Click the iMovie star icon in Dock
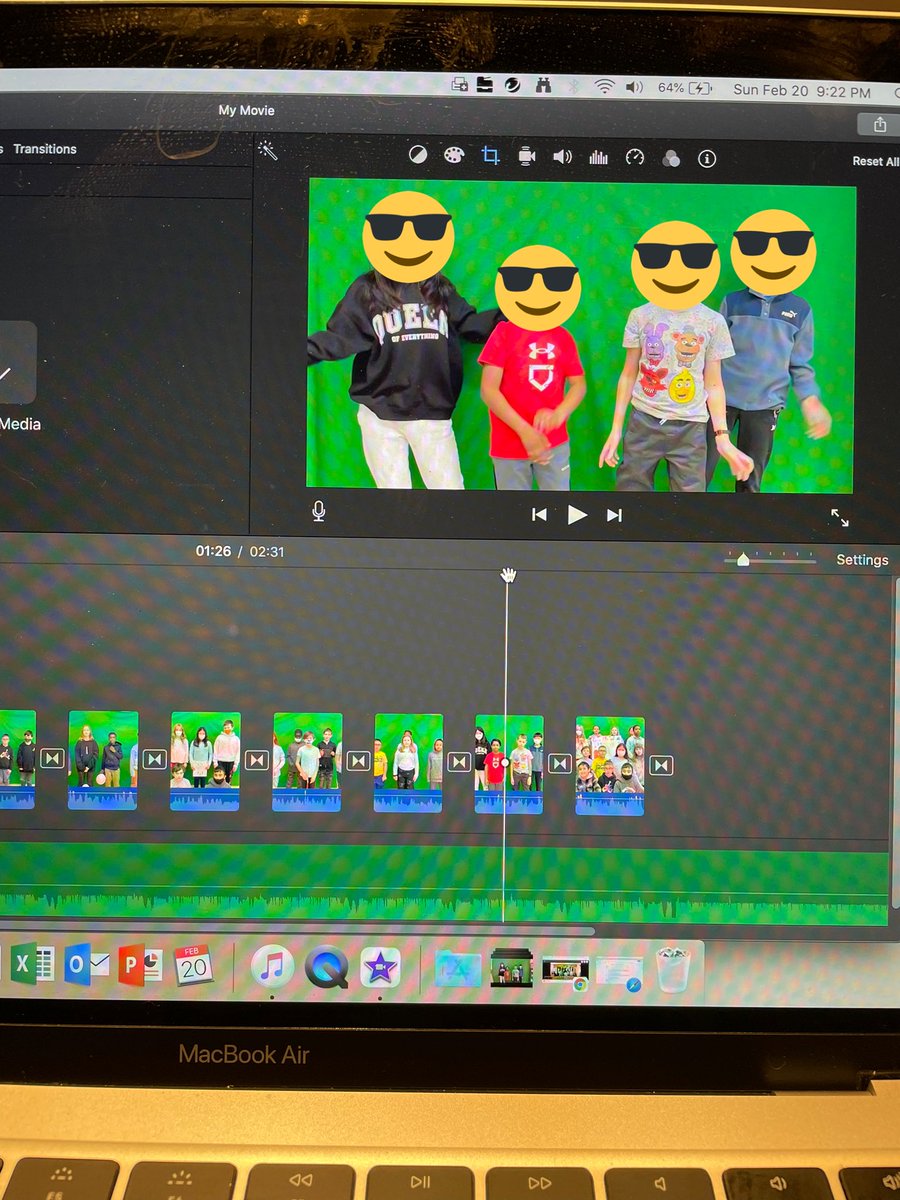This screenshot has width=900, height=1200. click(x=380, y=968)
